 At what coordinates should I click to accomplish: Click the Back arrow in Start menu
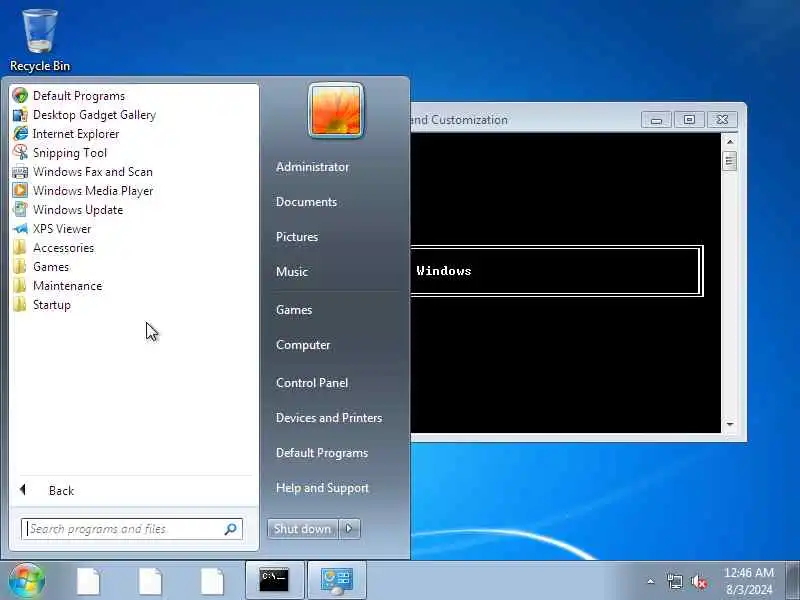22,490
